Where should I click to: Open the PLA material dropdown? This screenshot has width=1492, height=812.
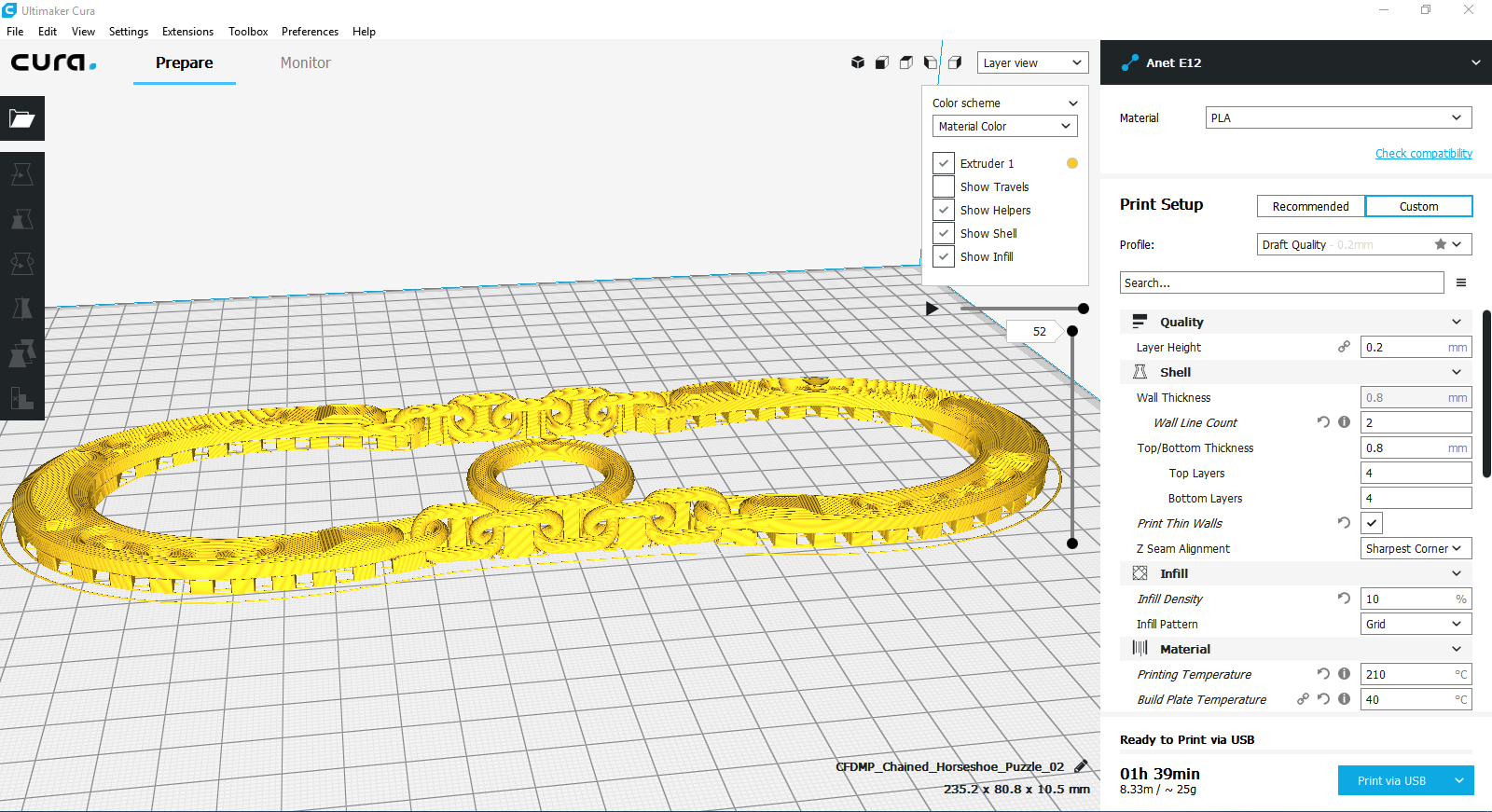coord(1339,117)
